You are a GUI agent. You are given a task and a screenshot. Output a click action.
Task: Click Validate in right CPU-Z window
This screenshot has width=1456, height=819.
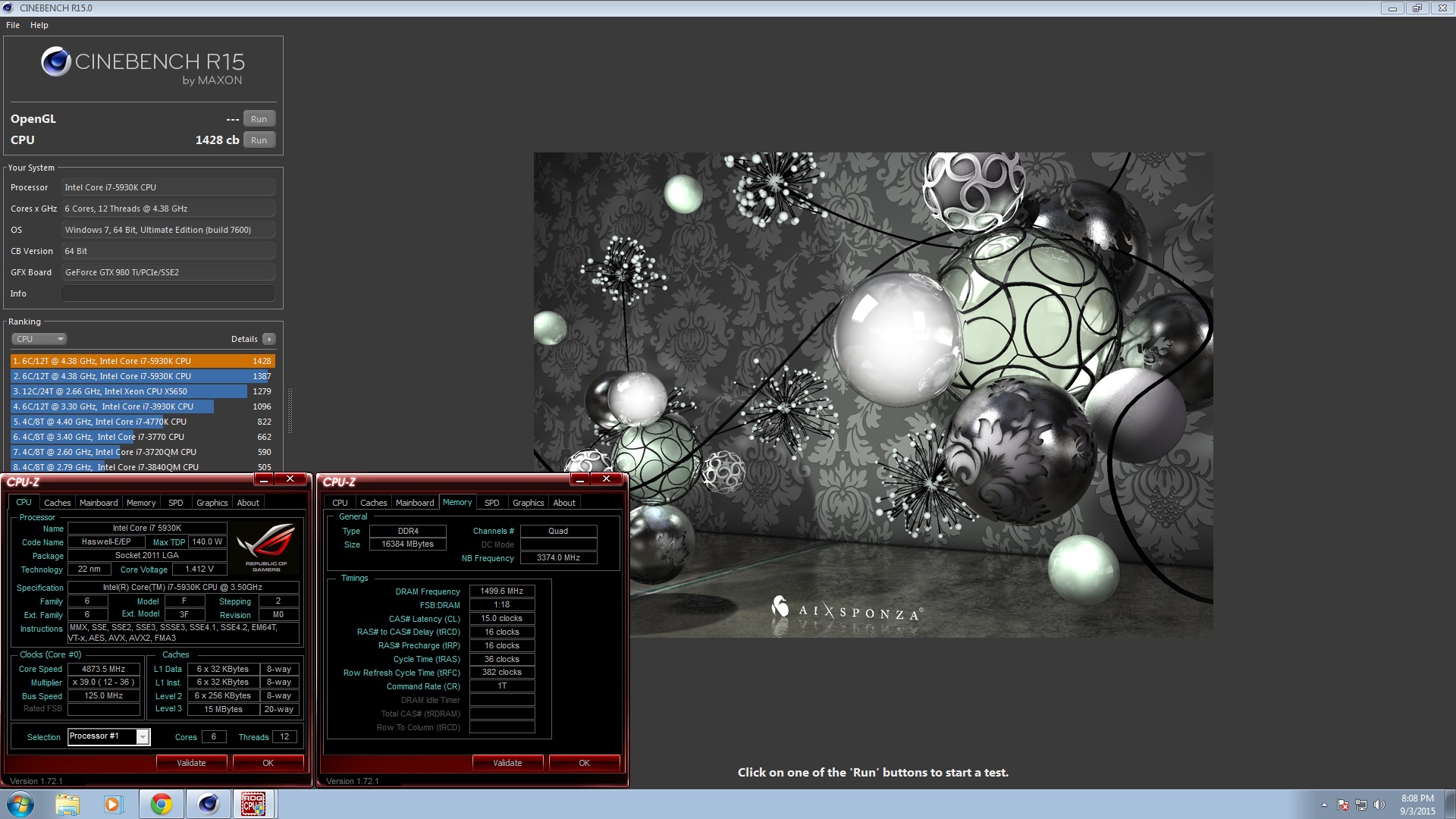click(507, 763)
